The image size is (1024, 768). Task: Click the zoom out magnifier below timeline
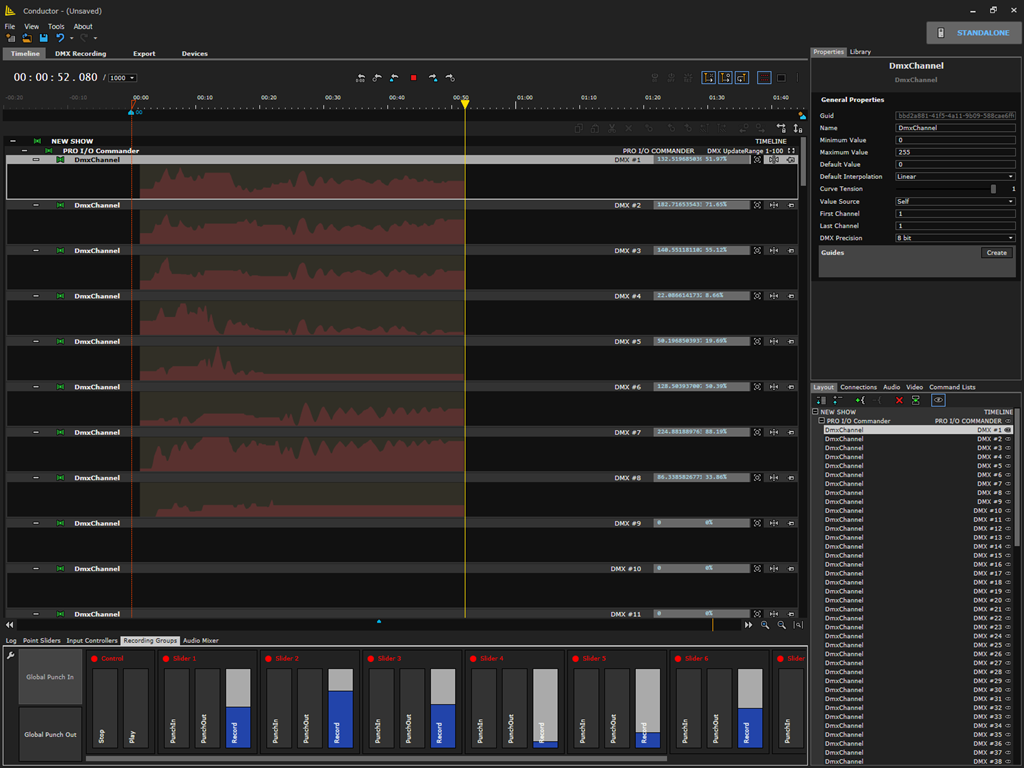781,625
